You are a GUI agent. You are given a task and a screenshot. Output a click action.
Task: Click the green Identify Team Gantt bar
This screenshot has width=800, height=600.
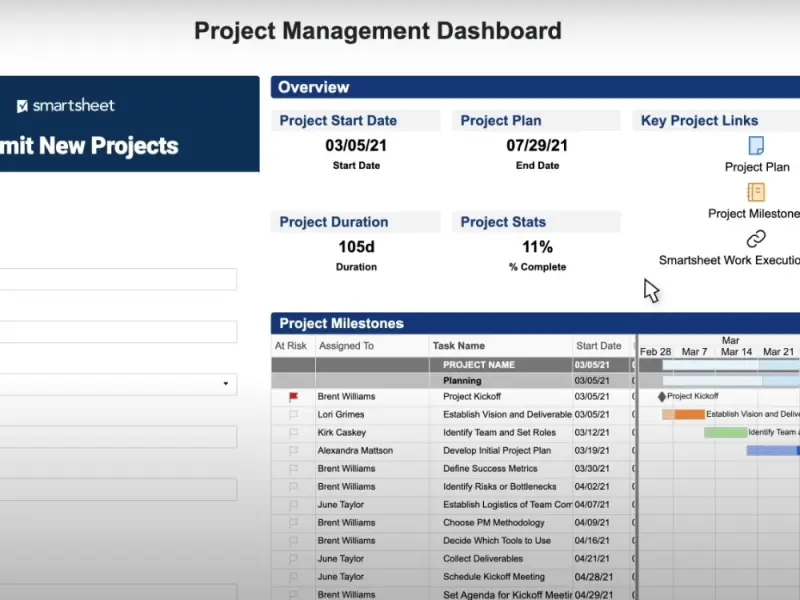[x=725, y=432]
